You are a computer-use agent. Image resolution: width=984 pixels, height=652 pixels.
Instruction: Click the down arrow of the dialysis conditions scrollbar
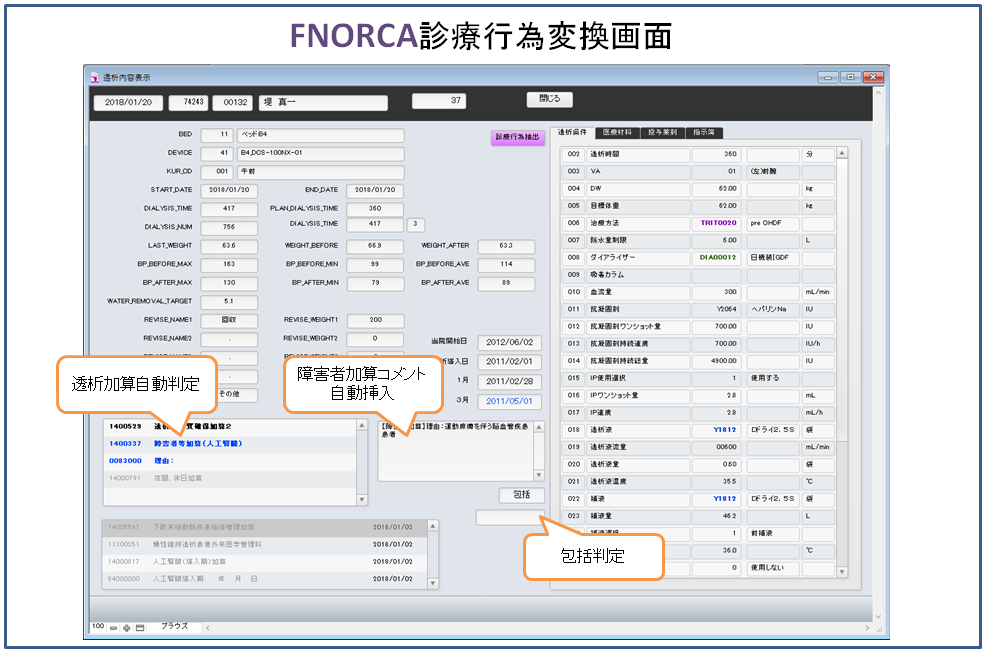pyautogui.click(x=842, y=572)
